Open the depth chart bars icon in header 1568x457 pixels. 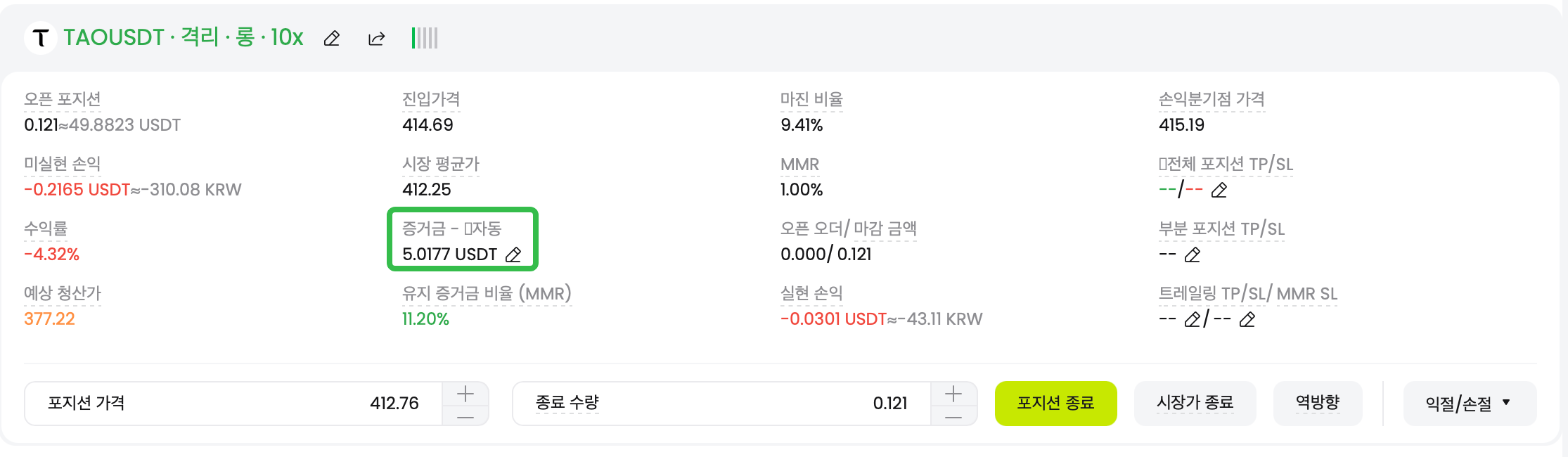[424, 38]
